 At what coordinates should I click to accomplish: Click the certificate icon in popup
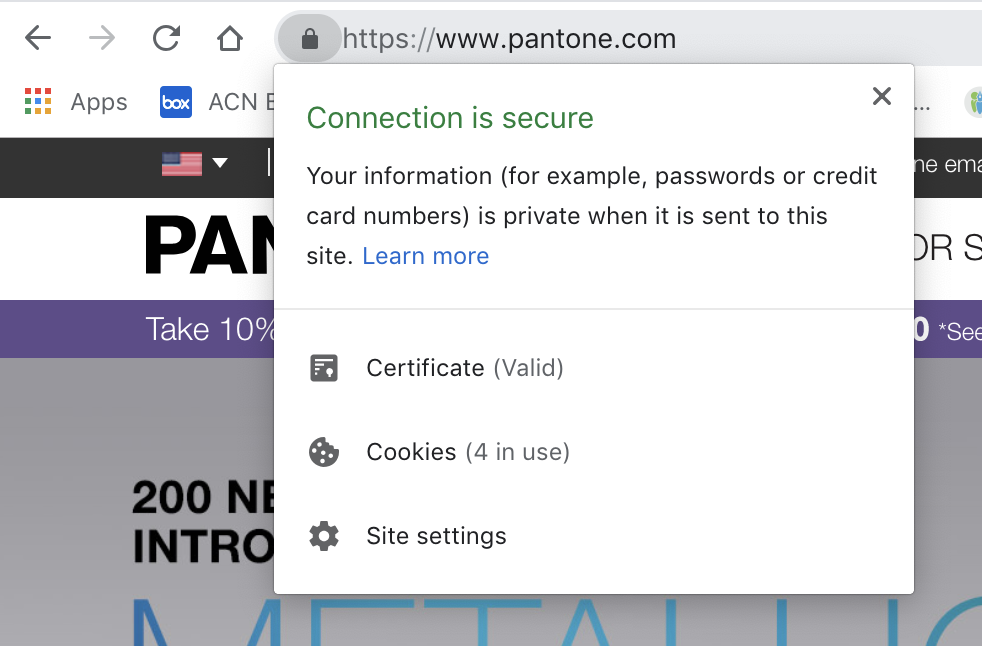pyautogui.click(x=324, y=368)
